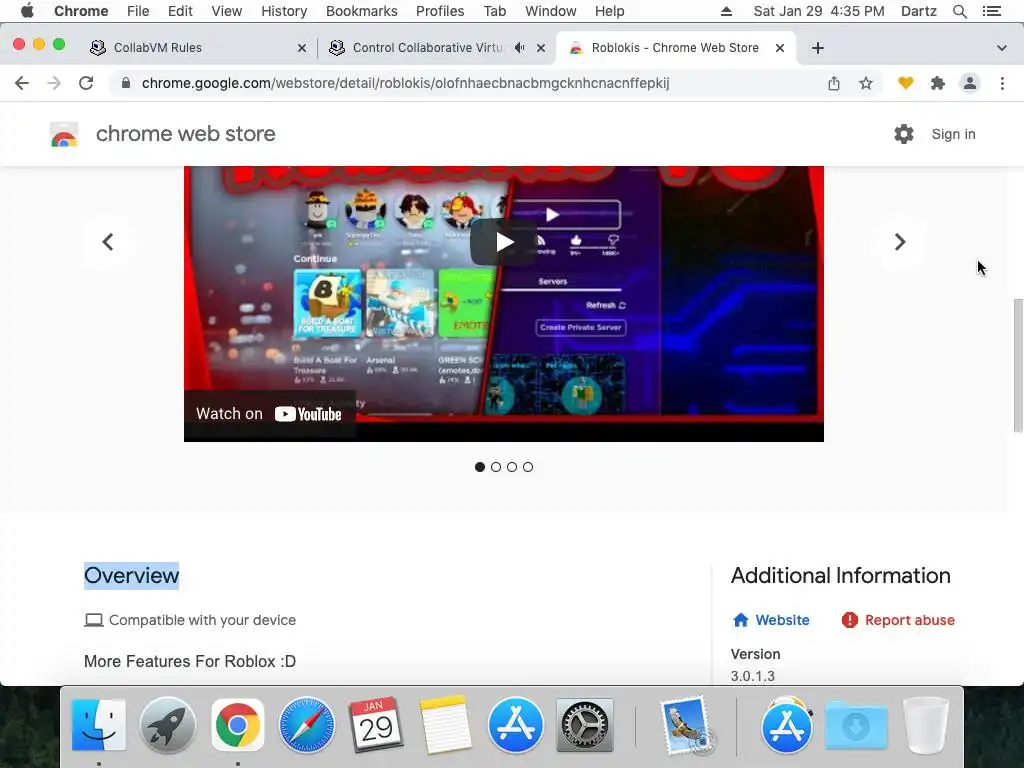This screenshot has width=1024, height=768.
Task: Open the App Store in the dock
Action: [x=515, y=724]
